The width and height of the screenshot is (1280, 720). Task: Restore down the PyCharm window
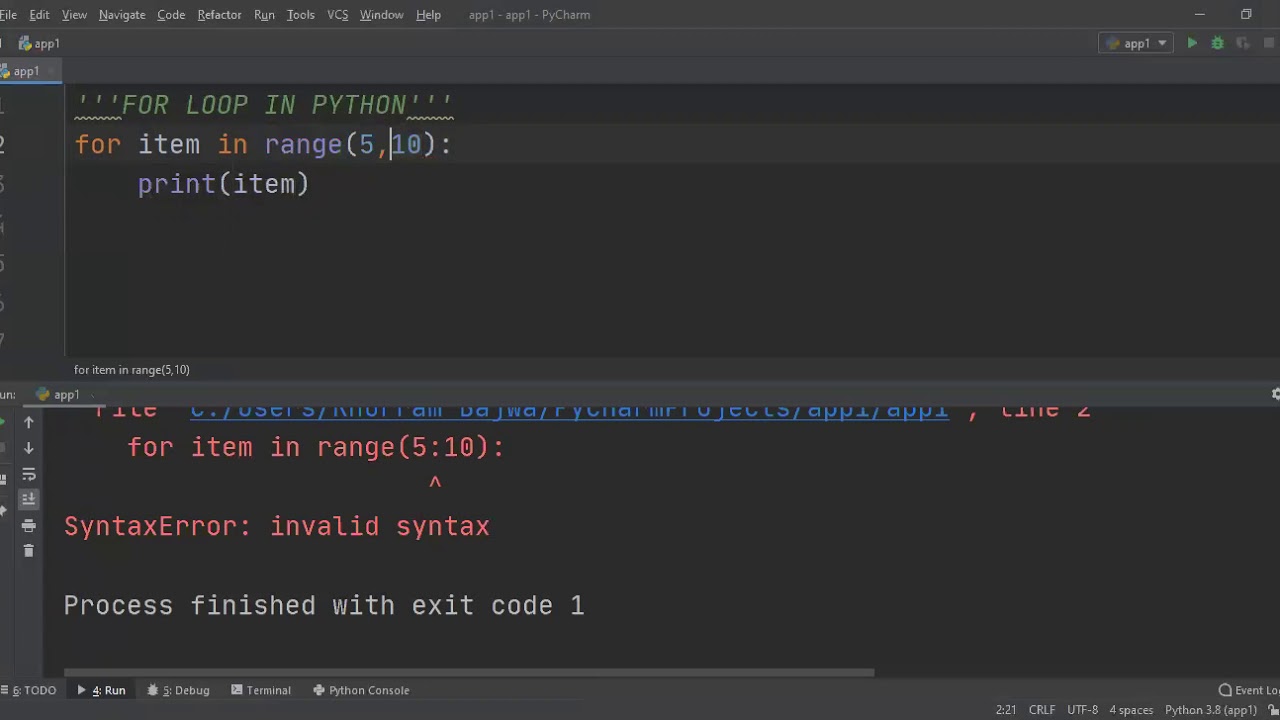click(x=1246, y=15)
